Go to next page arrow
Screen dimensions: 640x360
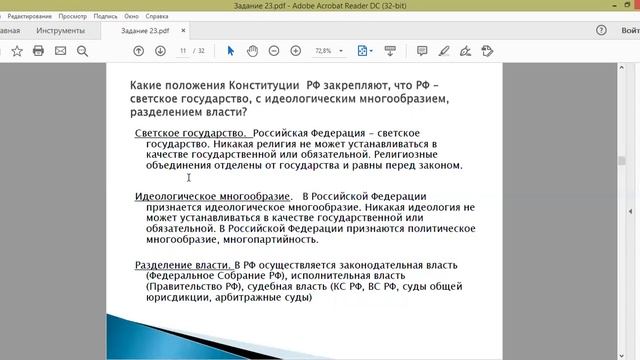point(160,51)
